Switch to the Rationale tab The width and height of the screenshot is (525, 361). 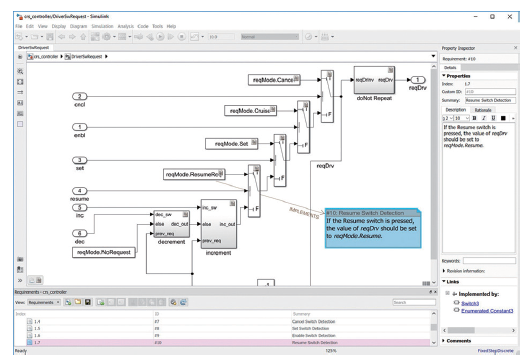(x=483, y=110)
